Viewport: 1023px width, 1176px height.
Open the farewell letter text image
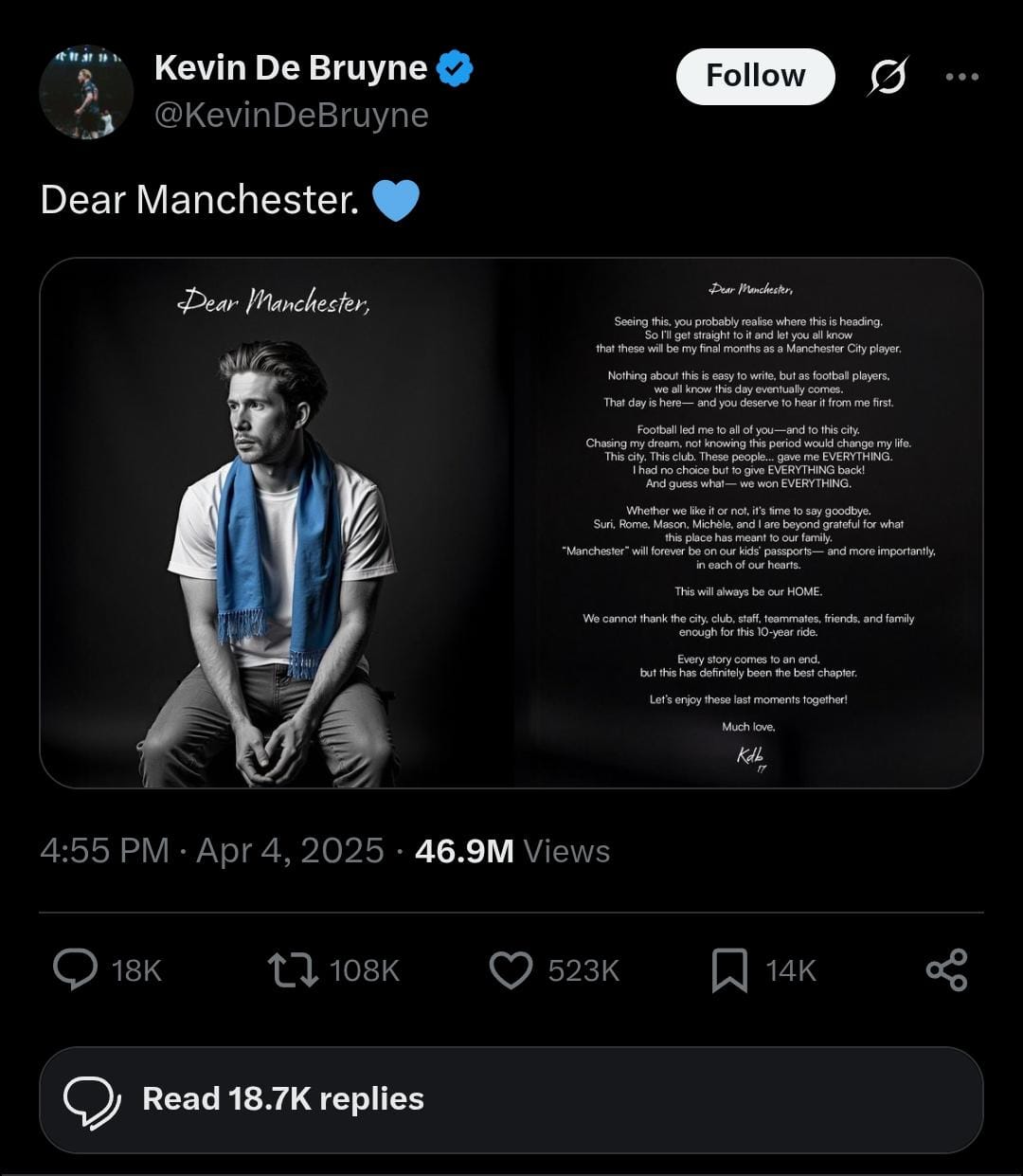coord(748,522)
